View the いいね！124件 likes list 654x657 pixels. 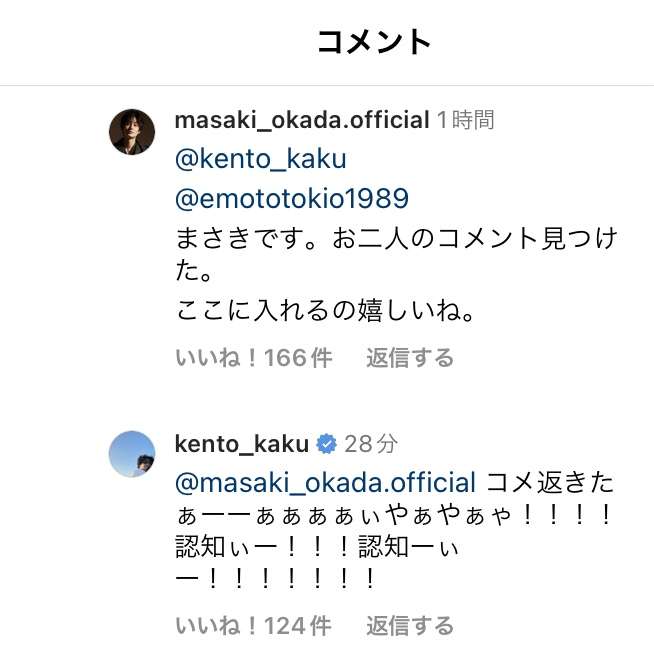click(253, 626)
